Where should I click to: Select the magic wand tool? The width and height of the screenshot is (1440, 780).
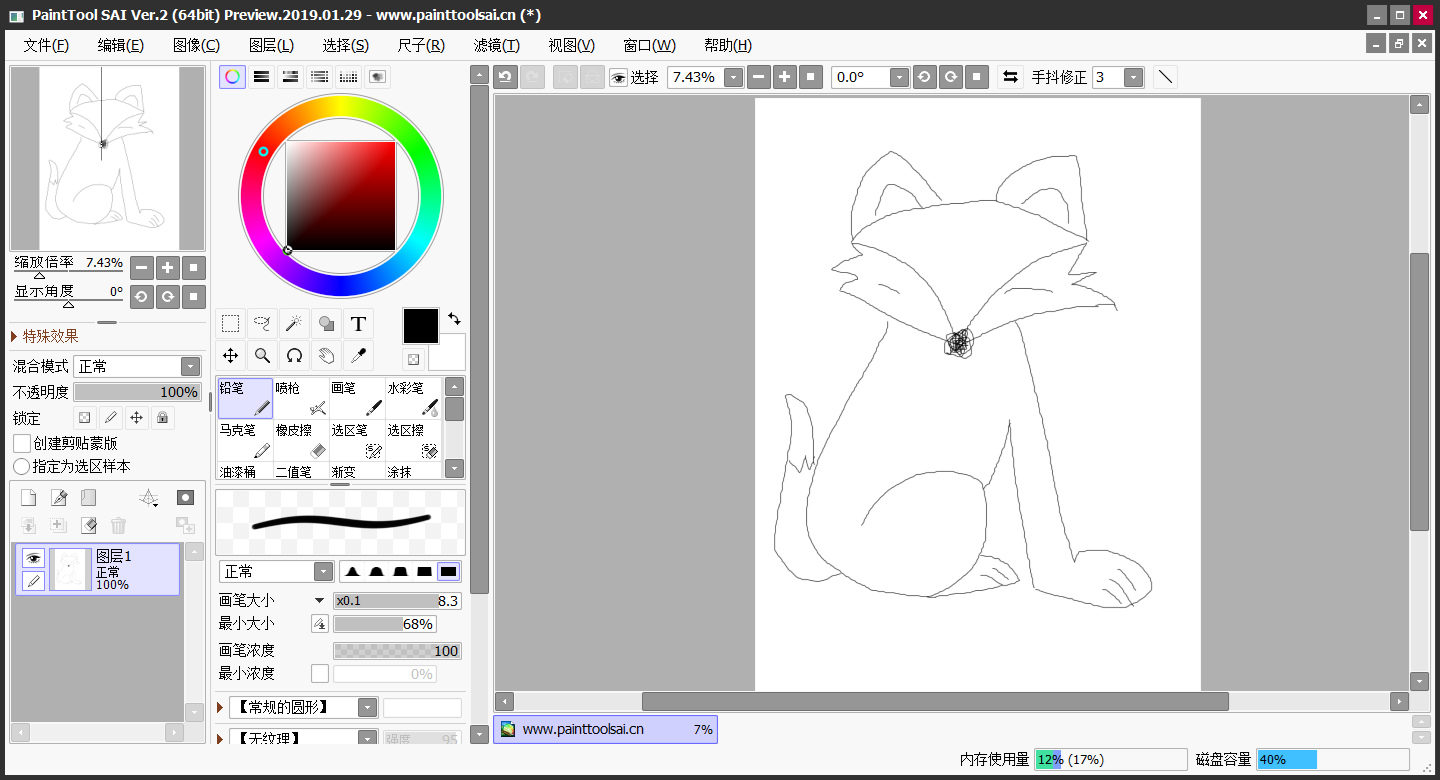(x=294, y=324)
